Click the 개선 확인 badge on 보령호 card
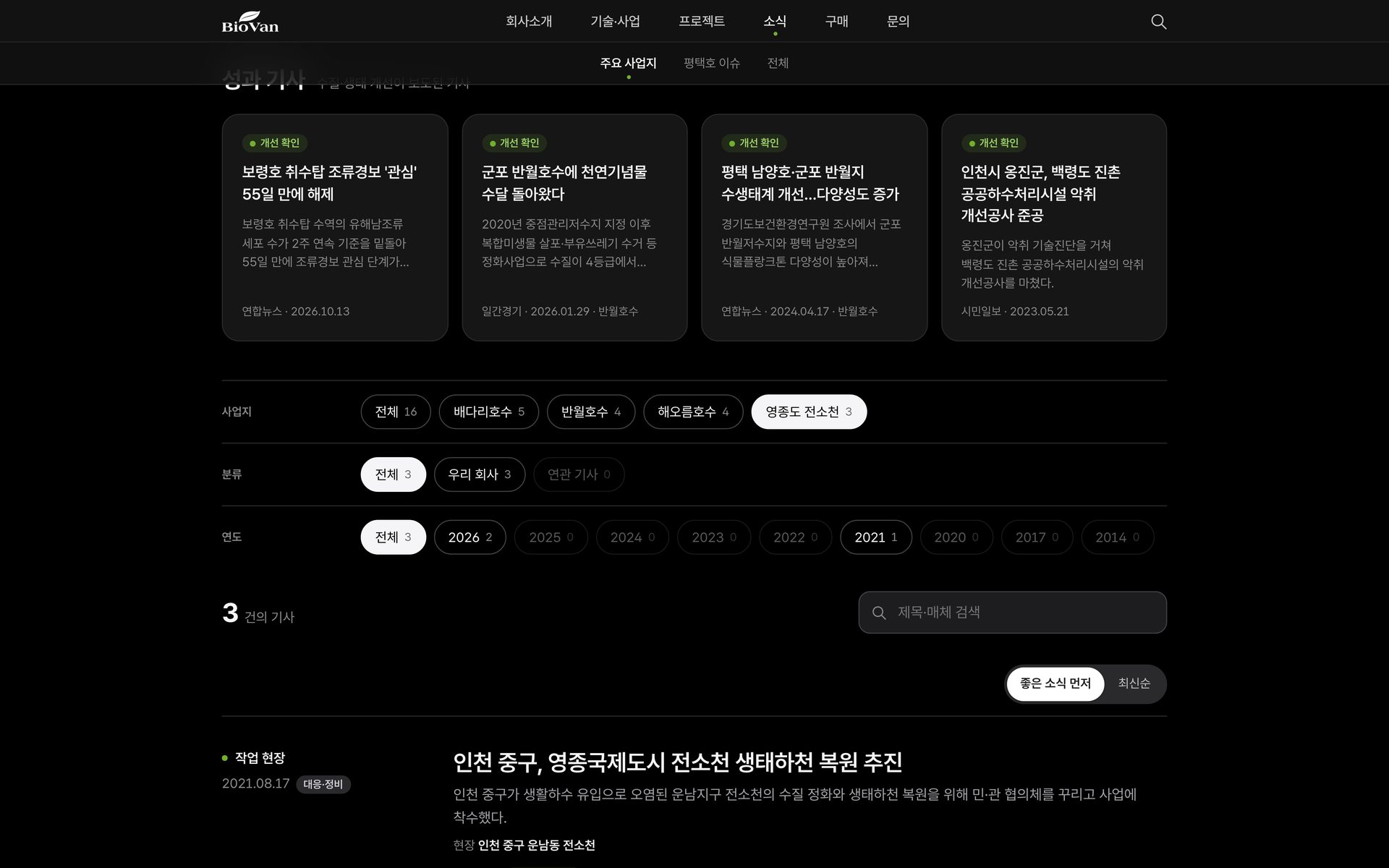The image size is (1389, 868). click(274, 143)
